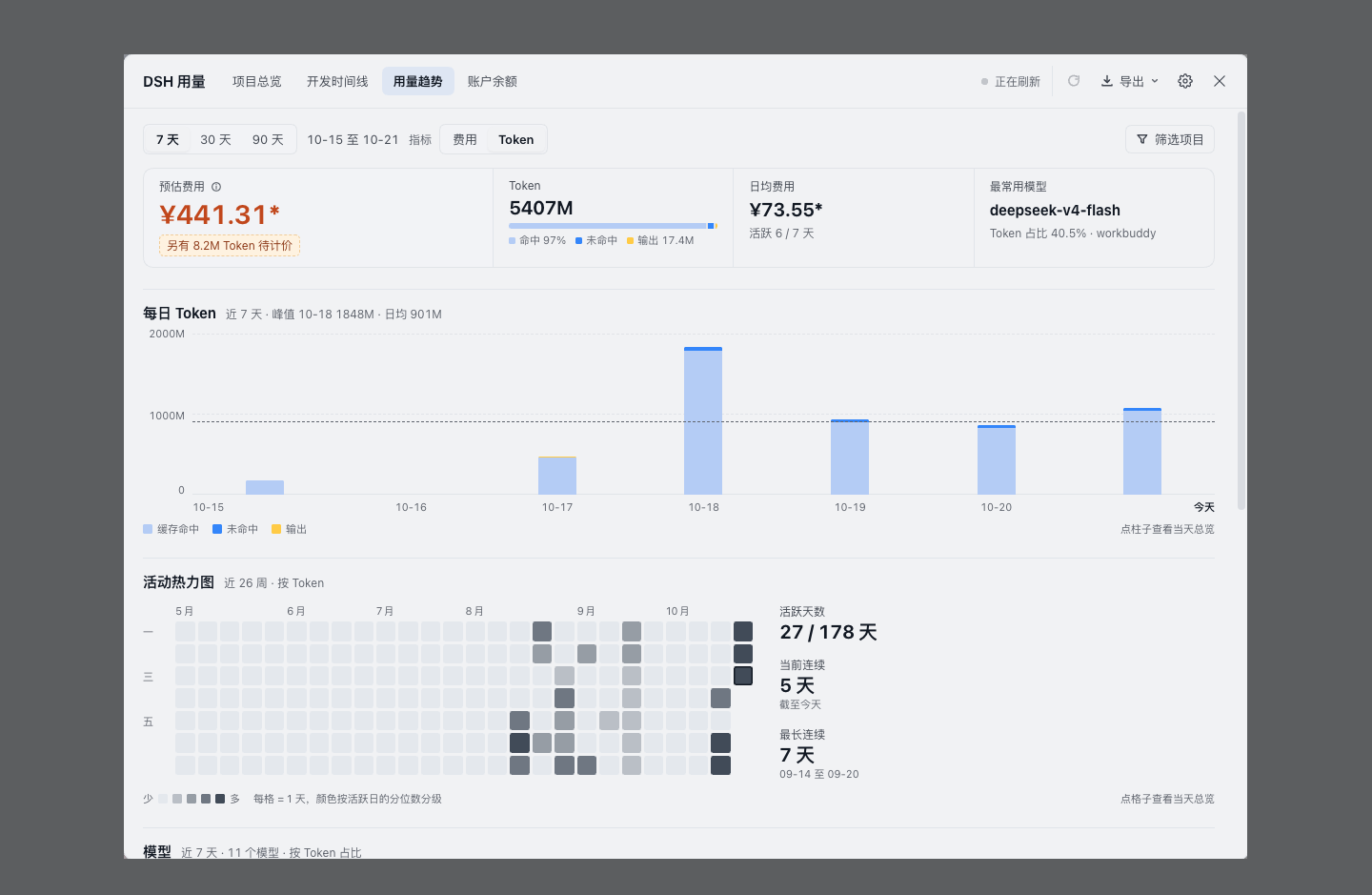Click the ¥73.55* daily average value

785,210
